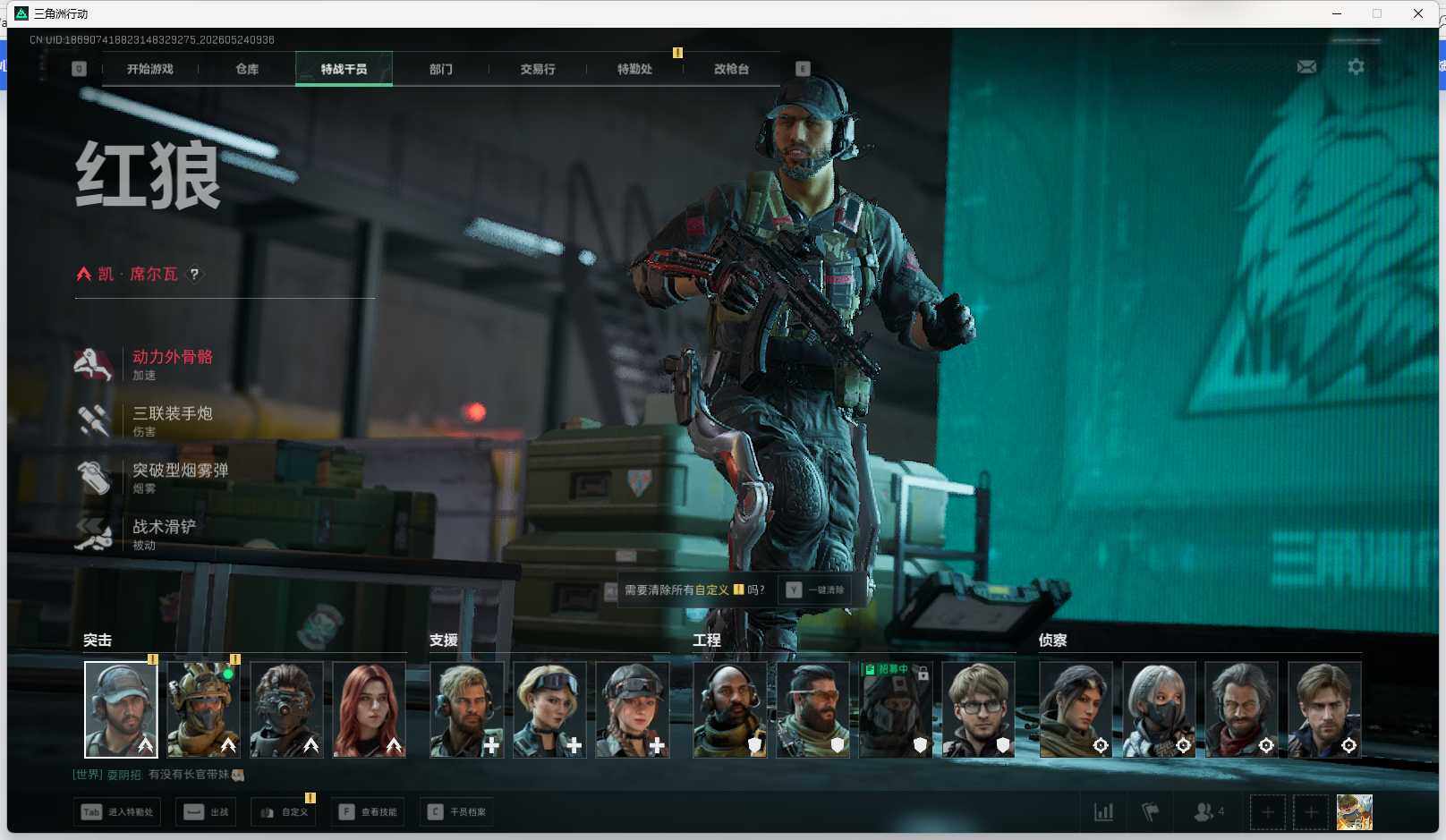Open the friends icon showing 4
Image resolution: width=1446 pixels, height=840 pixels.
1208,812
